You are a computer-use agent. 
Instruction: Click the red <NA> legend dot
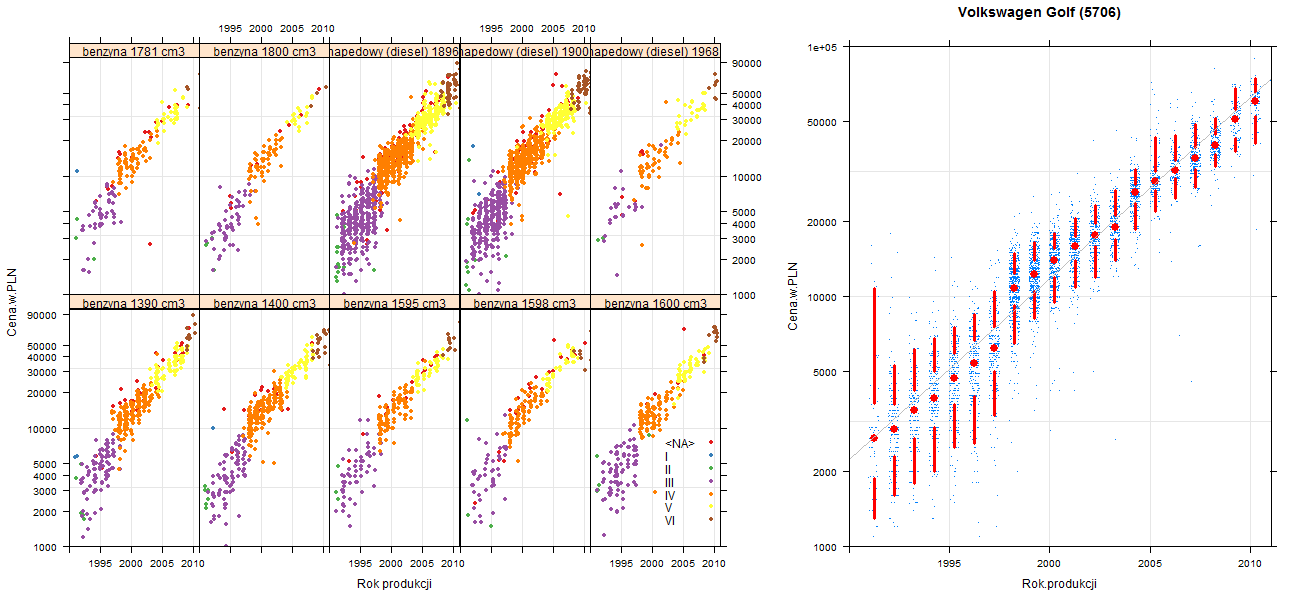pyautogui.click(x=710, y=442)
